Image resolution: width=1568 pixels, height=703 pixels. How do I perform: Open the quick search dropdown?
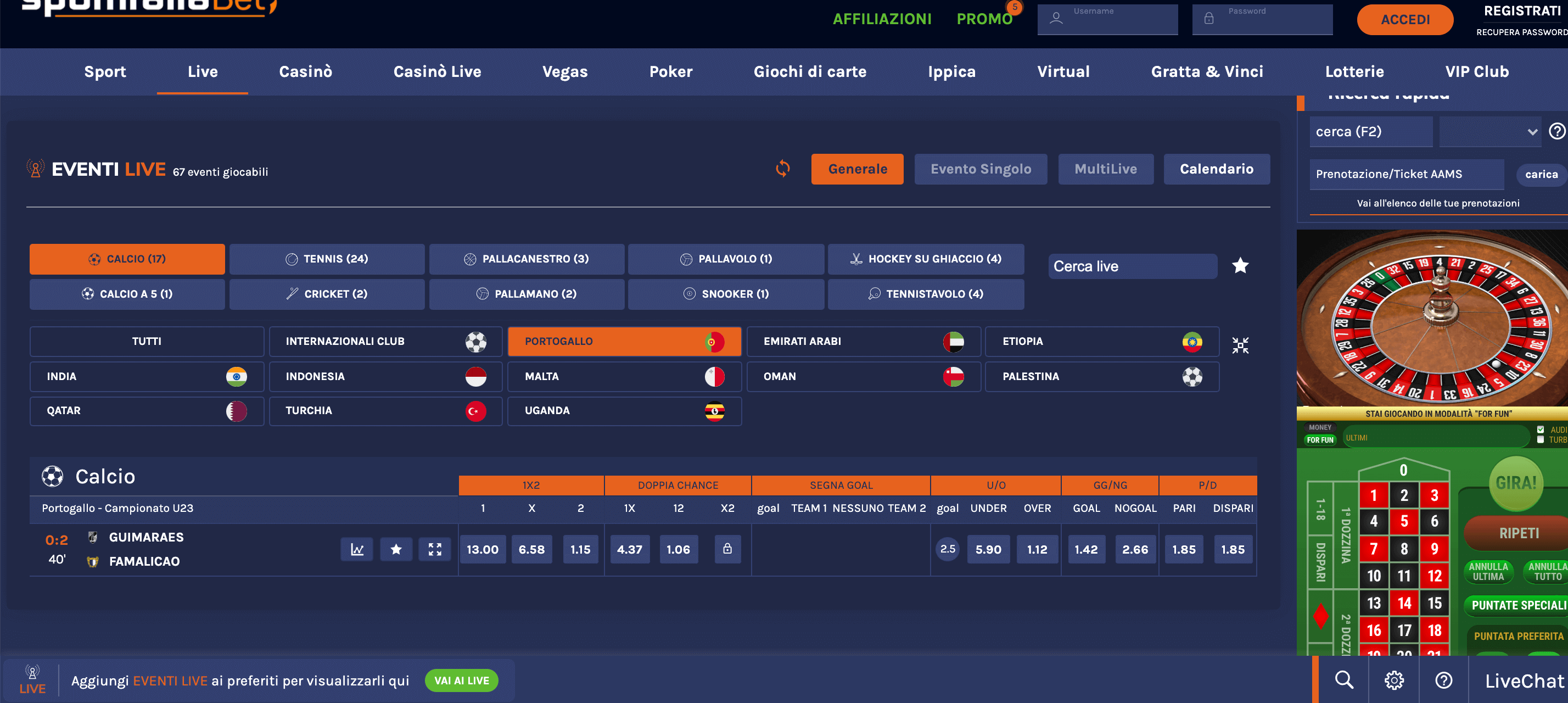point(1489,131)
